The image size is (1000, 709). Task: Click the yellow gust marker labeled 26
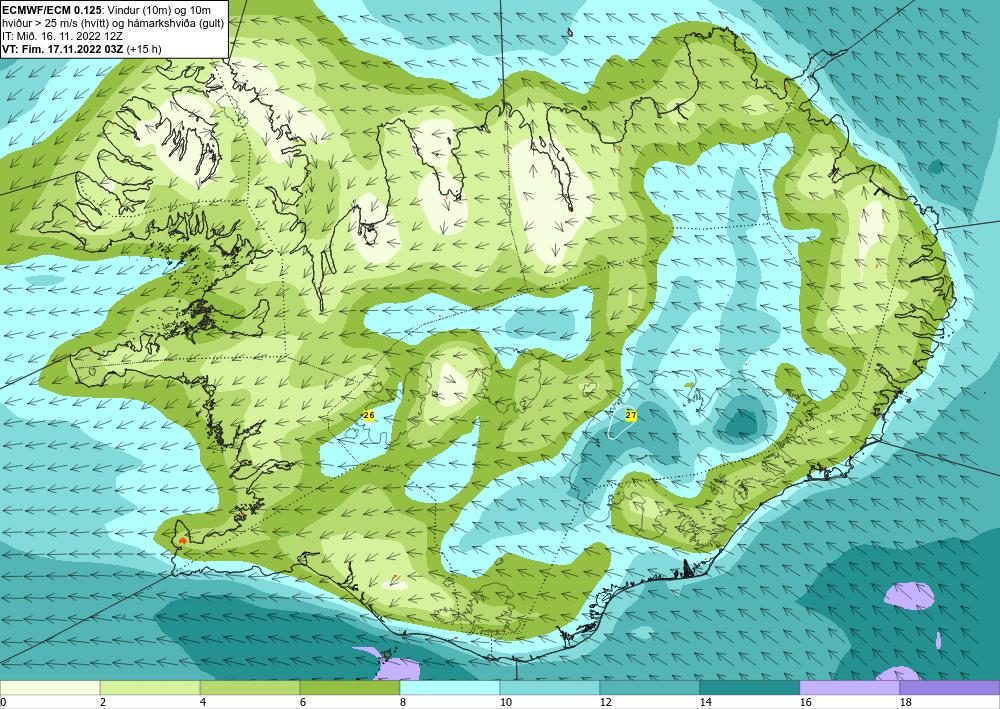(x=369, y=416)
